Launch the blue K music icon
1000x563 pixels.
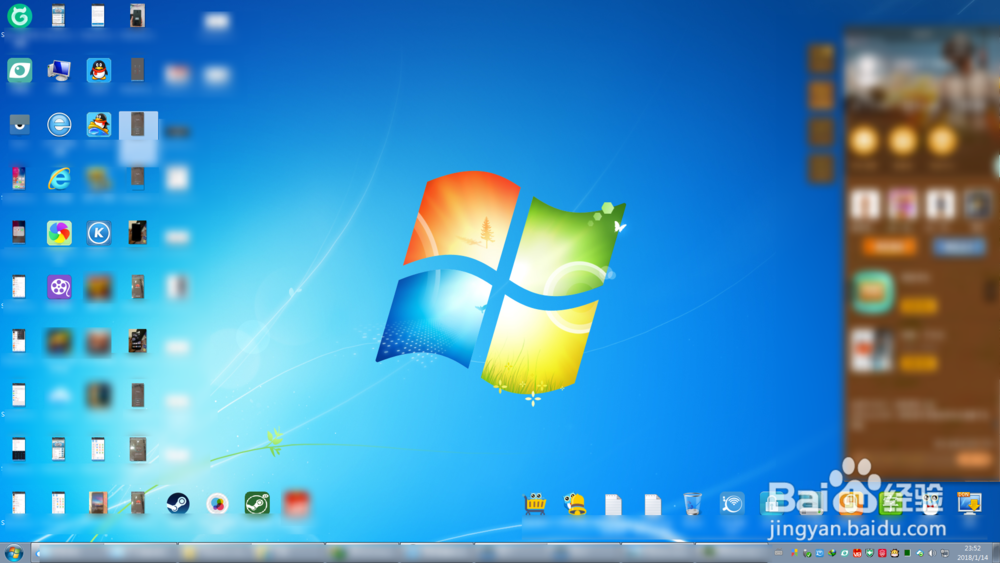[x=98, y=233]
